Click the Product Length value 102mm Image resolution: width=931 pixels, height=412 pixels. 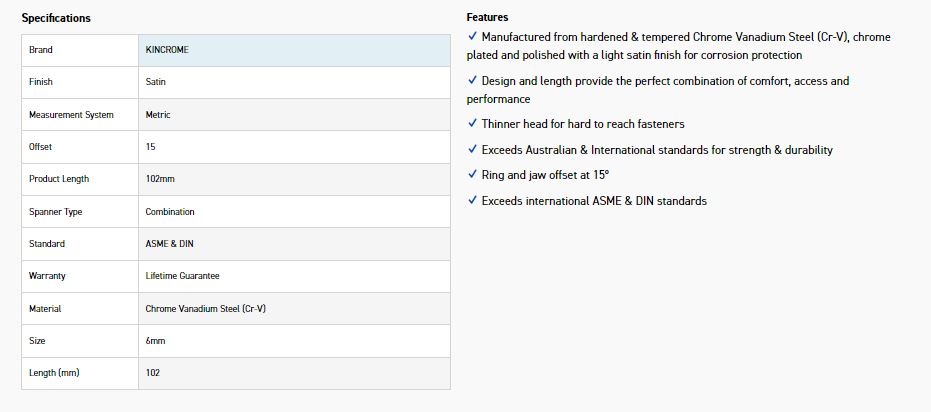(160, 179)
